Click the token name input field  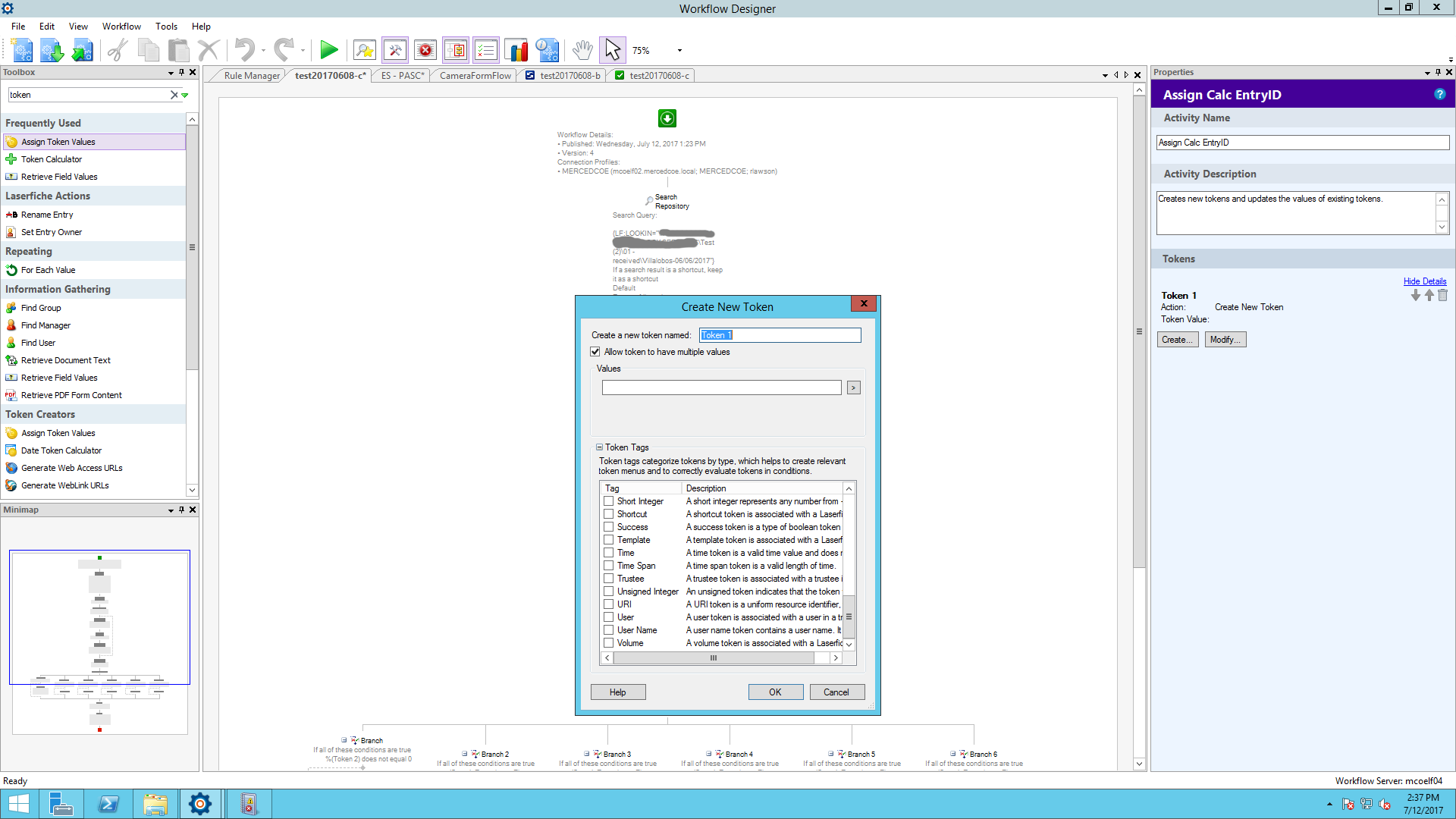(779, 334)
